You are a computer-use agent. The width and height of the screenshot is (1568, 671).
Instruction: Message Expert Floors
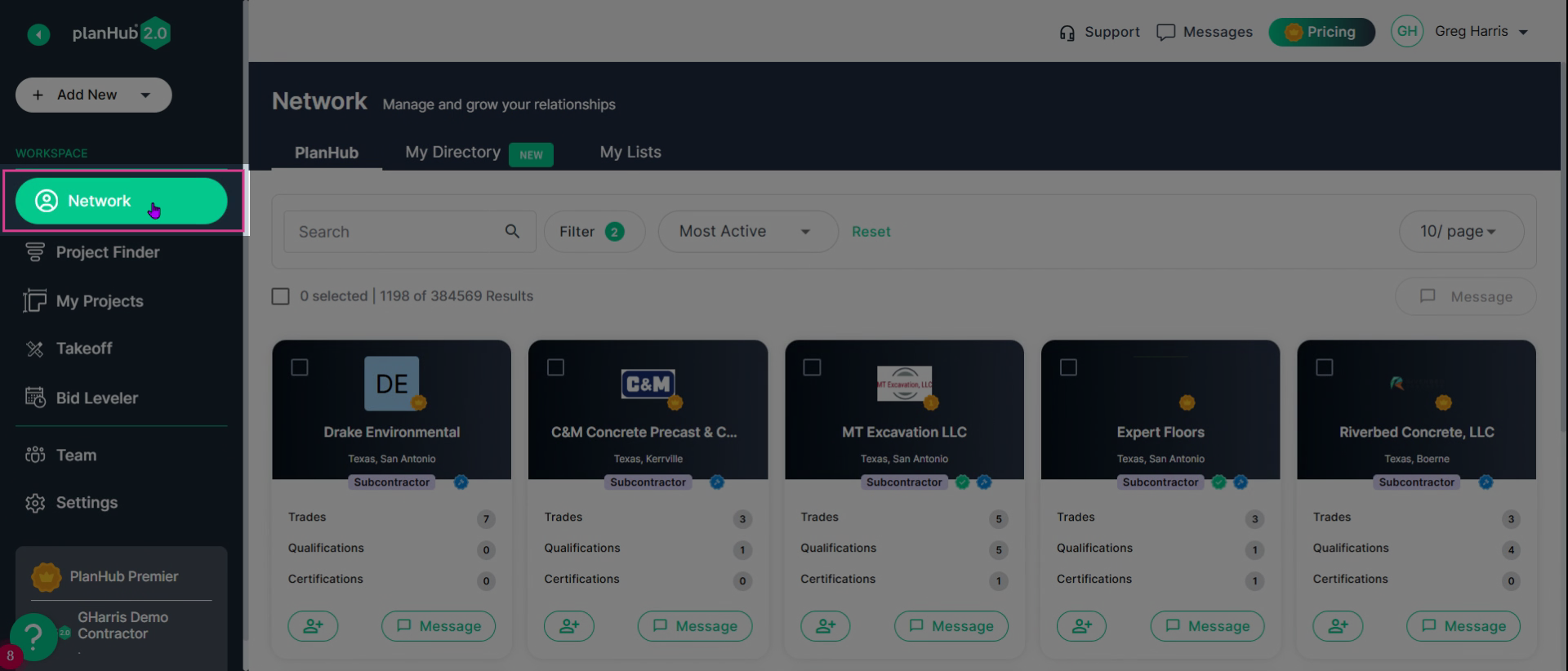pyautogui.click(x=1208, y=626)
